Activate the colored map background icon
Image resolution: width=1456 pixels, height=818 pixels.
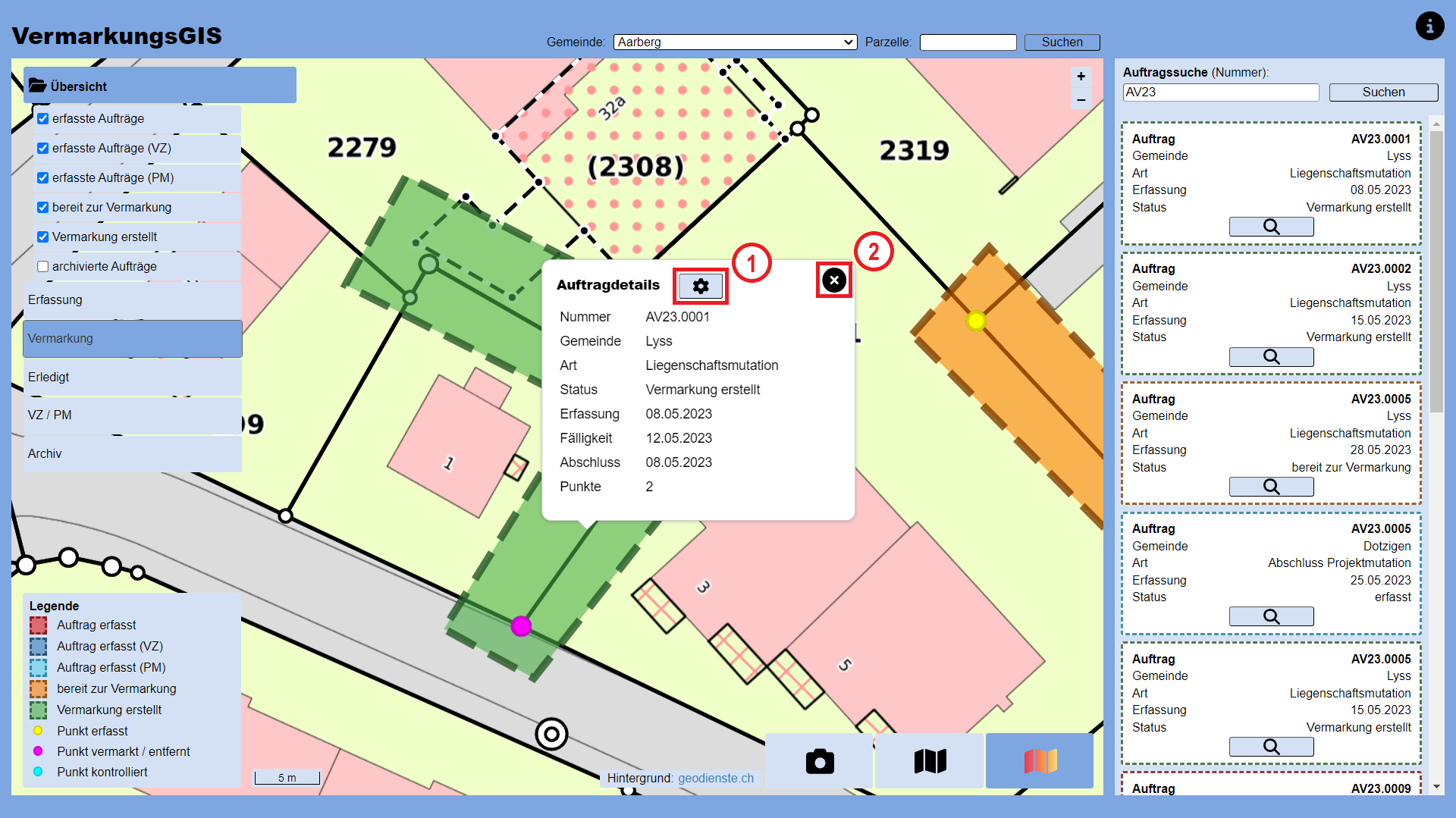pyautogui.click(x=1039, y=760)
